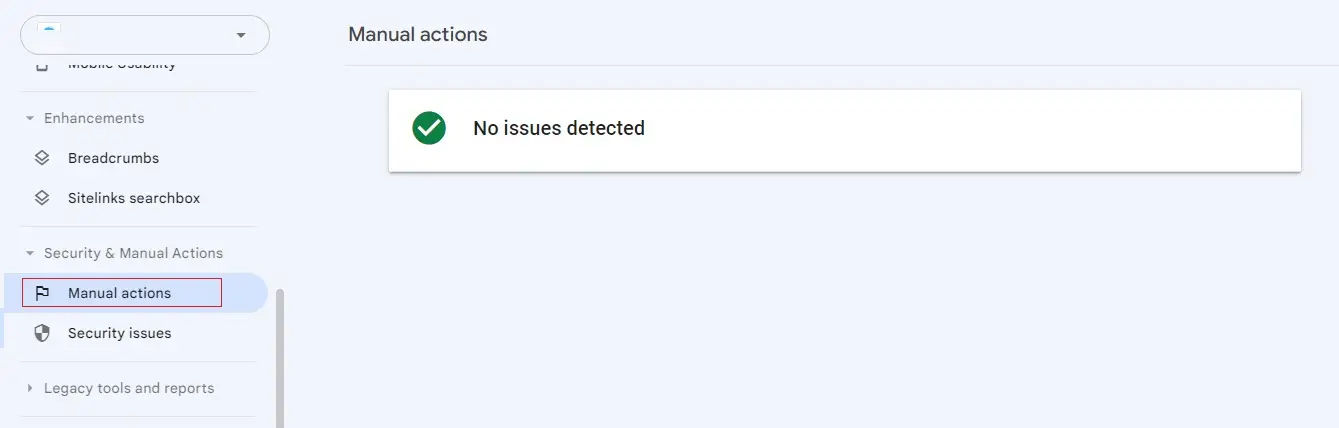Click the Enhancements section heading
Screen dimensions: 1339x428
point(94,118)
